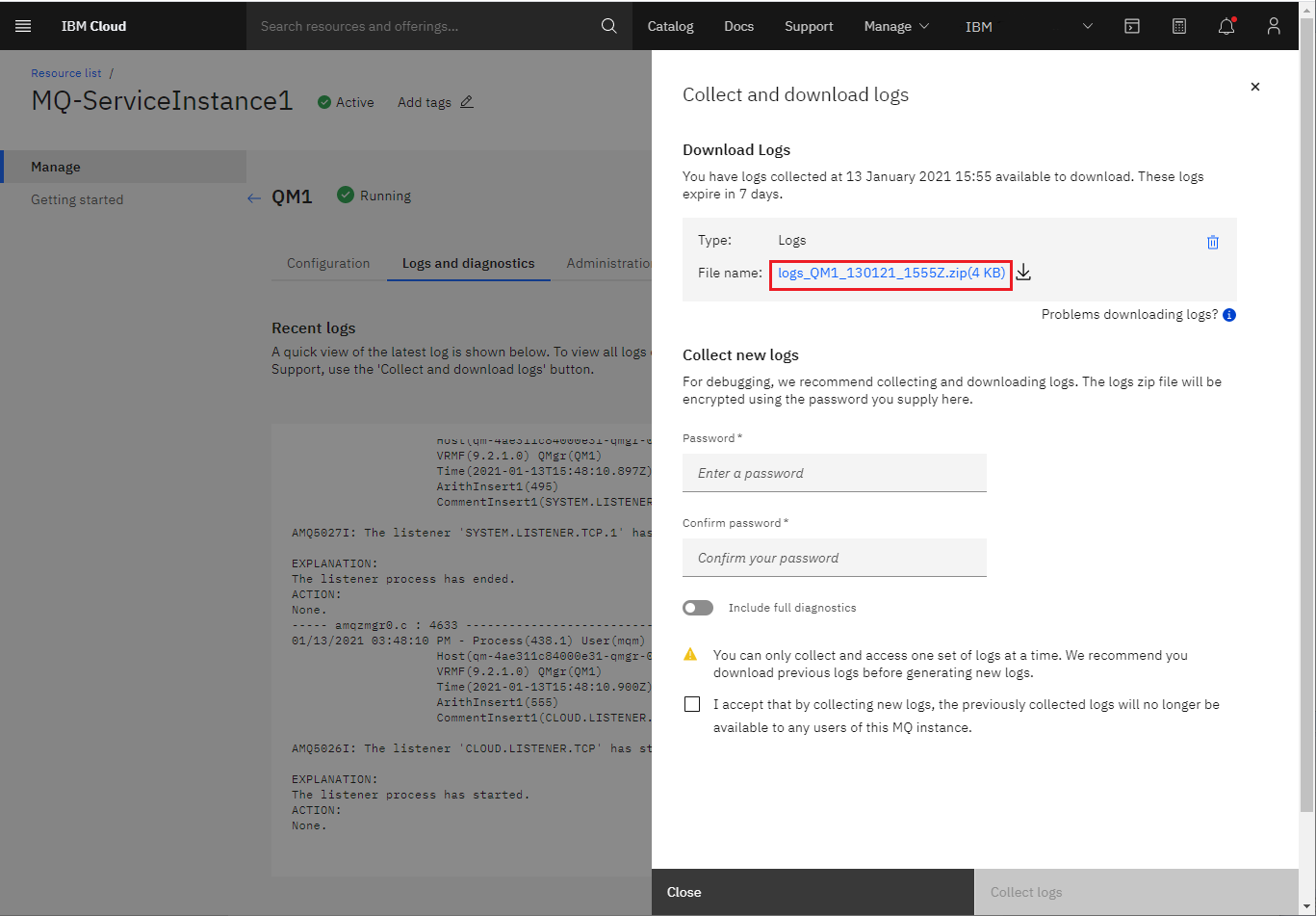This screenshot has height=916, width=1316.
Task: Click the back arrow beside QM1
Action: pyautogui.click(x=254, y=197)
